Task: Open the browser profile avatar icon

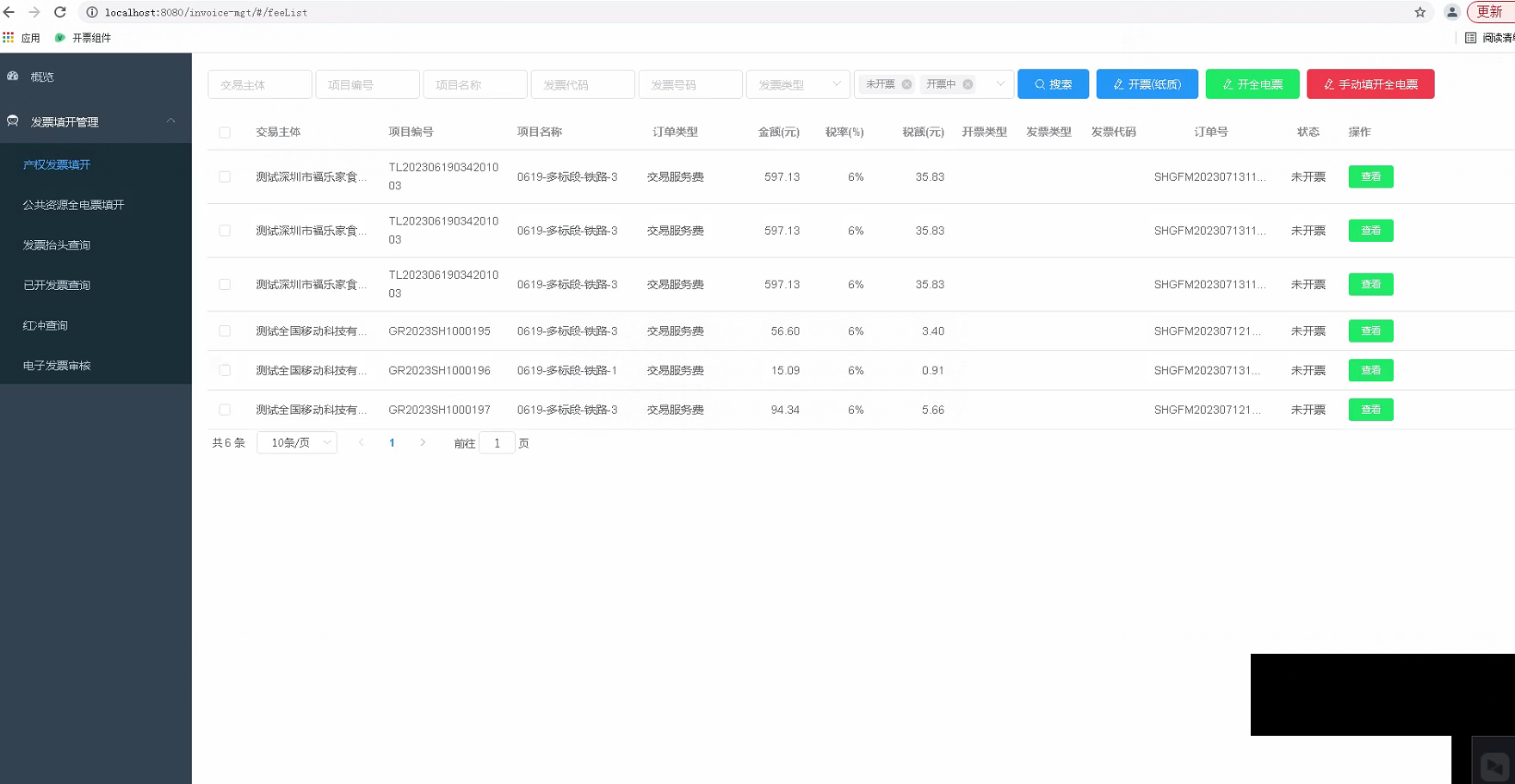Action: [x=1452, y=12]
